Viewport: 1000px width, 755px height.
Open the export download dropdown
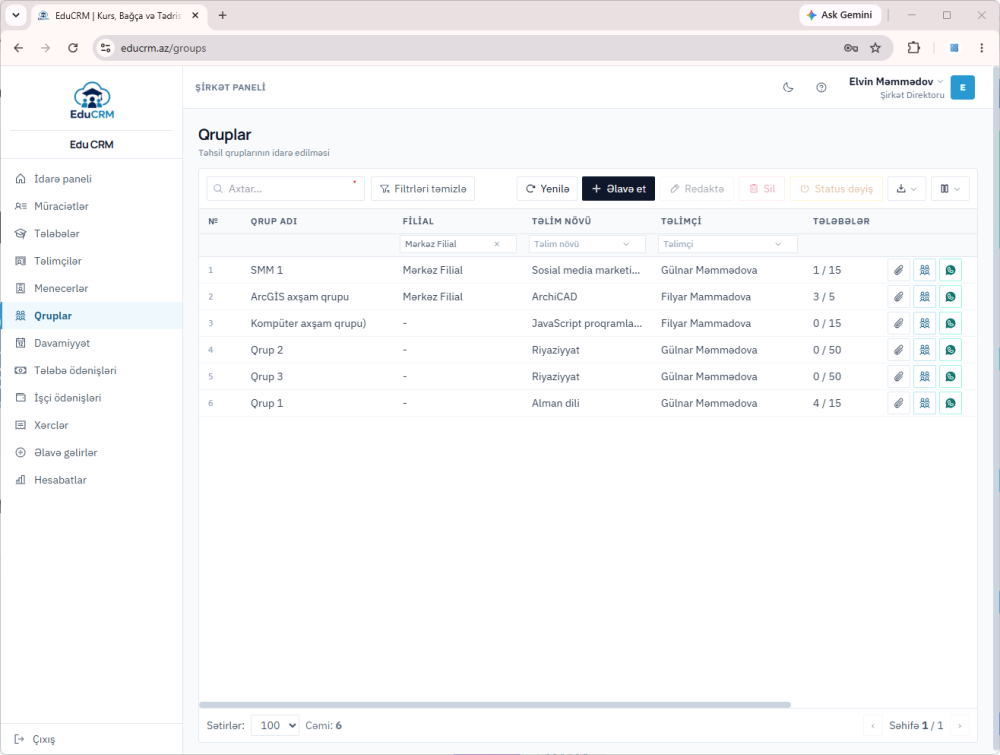point(906,189)
